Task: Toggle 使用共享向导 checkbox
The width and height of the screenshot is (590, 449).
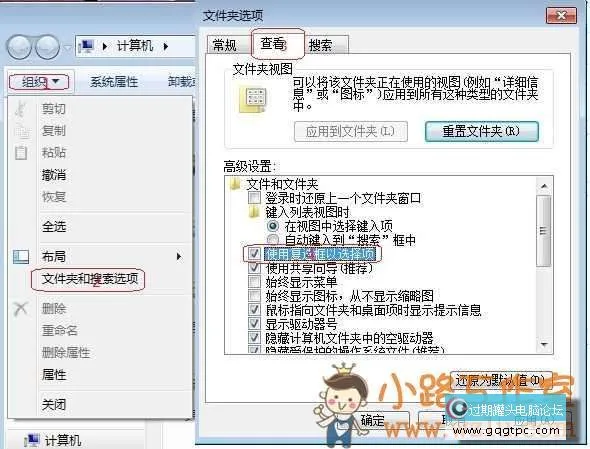Action: pyautogui.click(x=254, y=268)
